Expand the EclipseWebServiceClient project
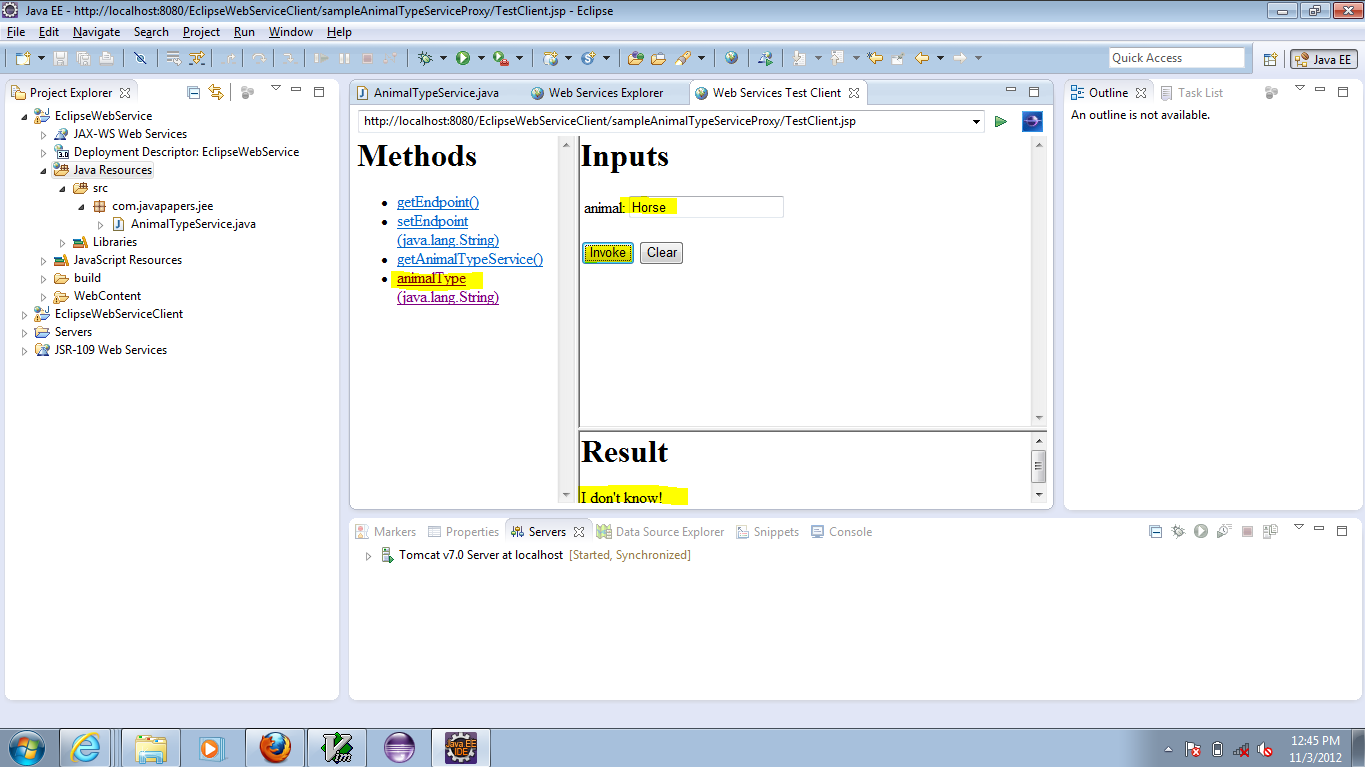The width and height of the screenshot is (1365, 767). pyautogui.click(x=24, y=314)
